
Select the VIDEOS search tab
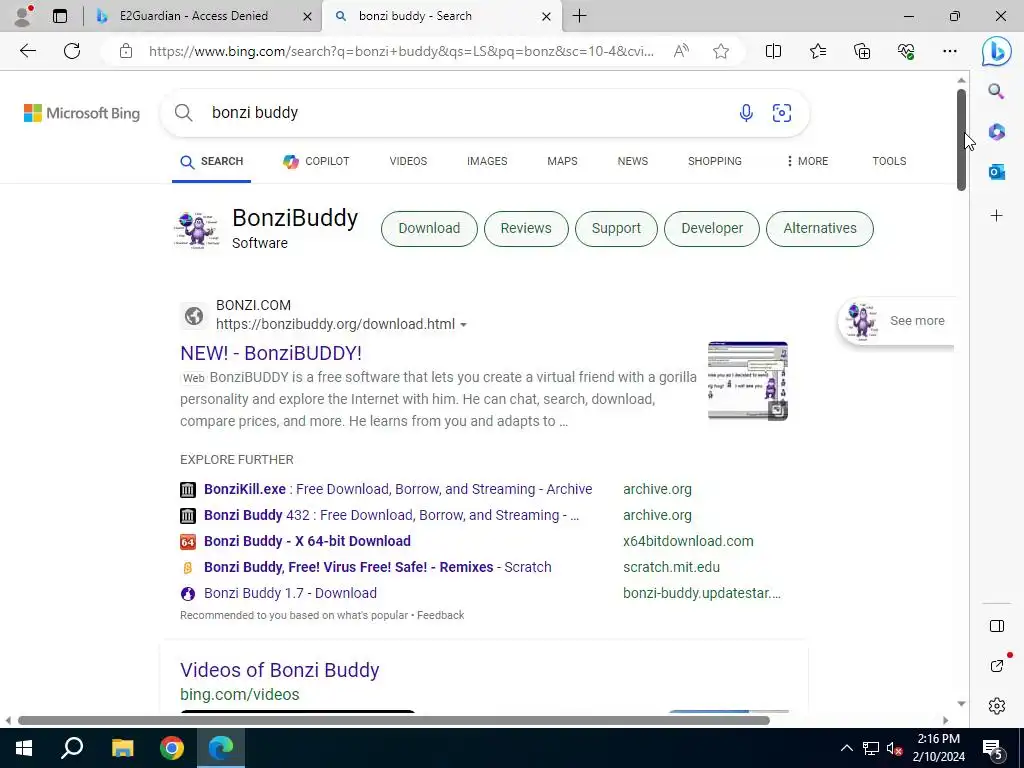pyautogui.click(x=408, y=161)
